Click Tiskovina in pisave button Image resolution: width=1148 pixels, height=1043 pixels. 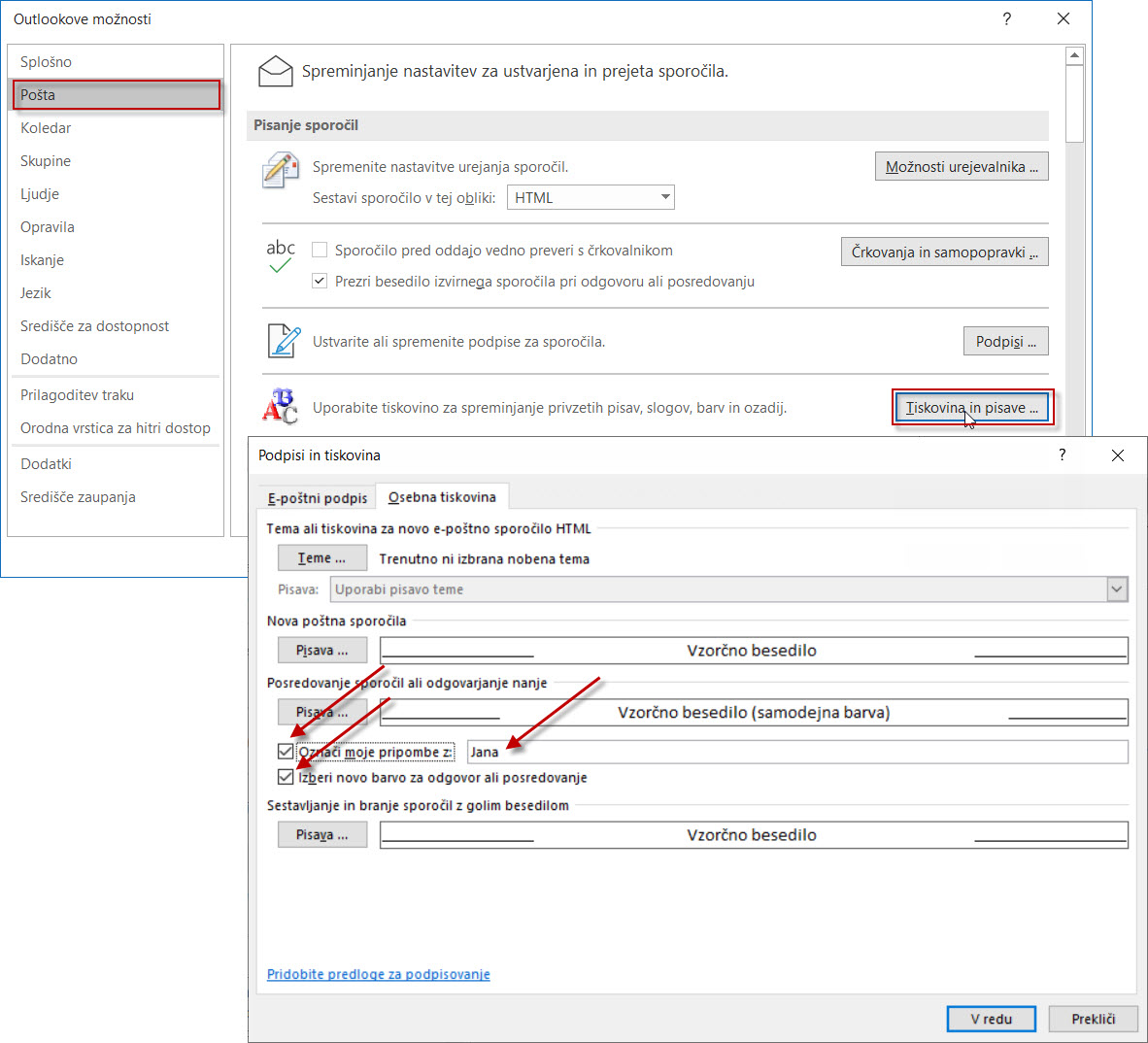pyautogui.click(x=971, y=408)
